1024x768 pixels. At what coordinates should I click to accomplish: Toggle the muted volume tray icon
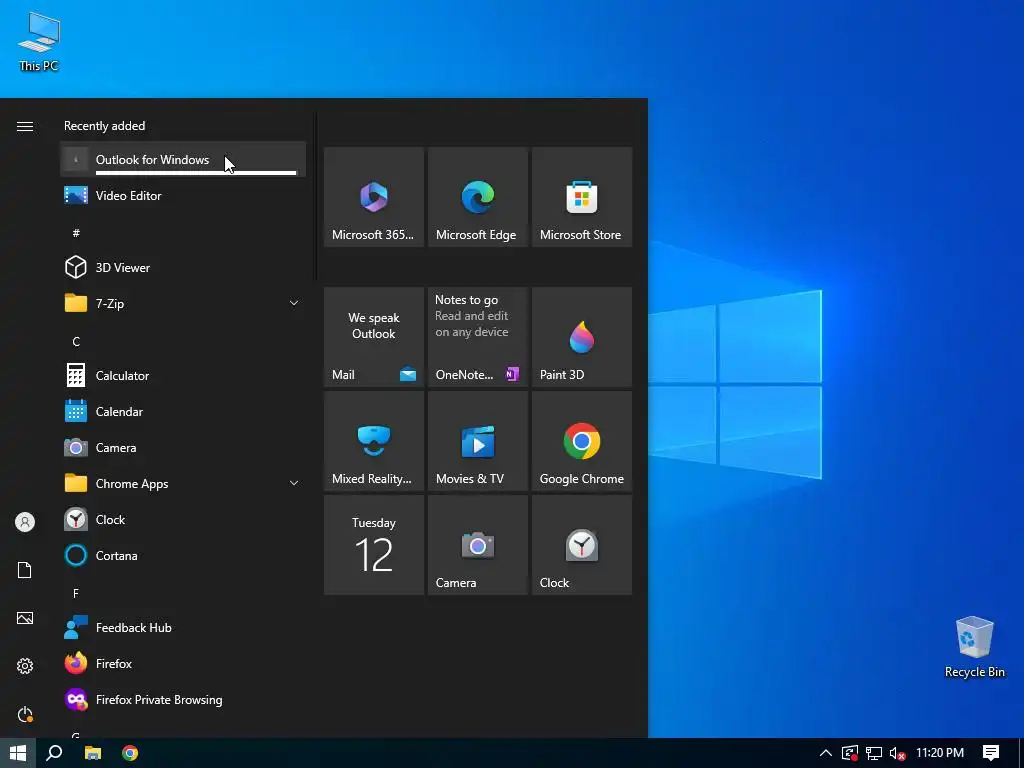coord(897,753)
